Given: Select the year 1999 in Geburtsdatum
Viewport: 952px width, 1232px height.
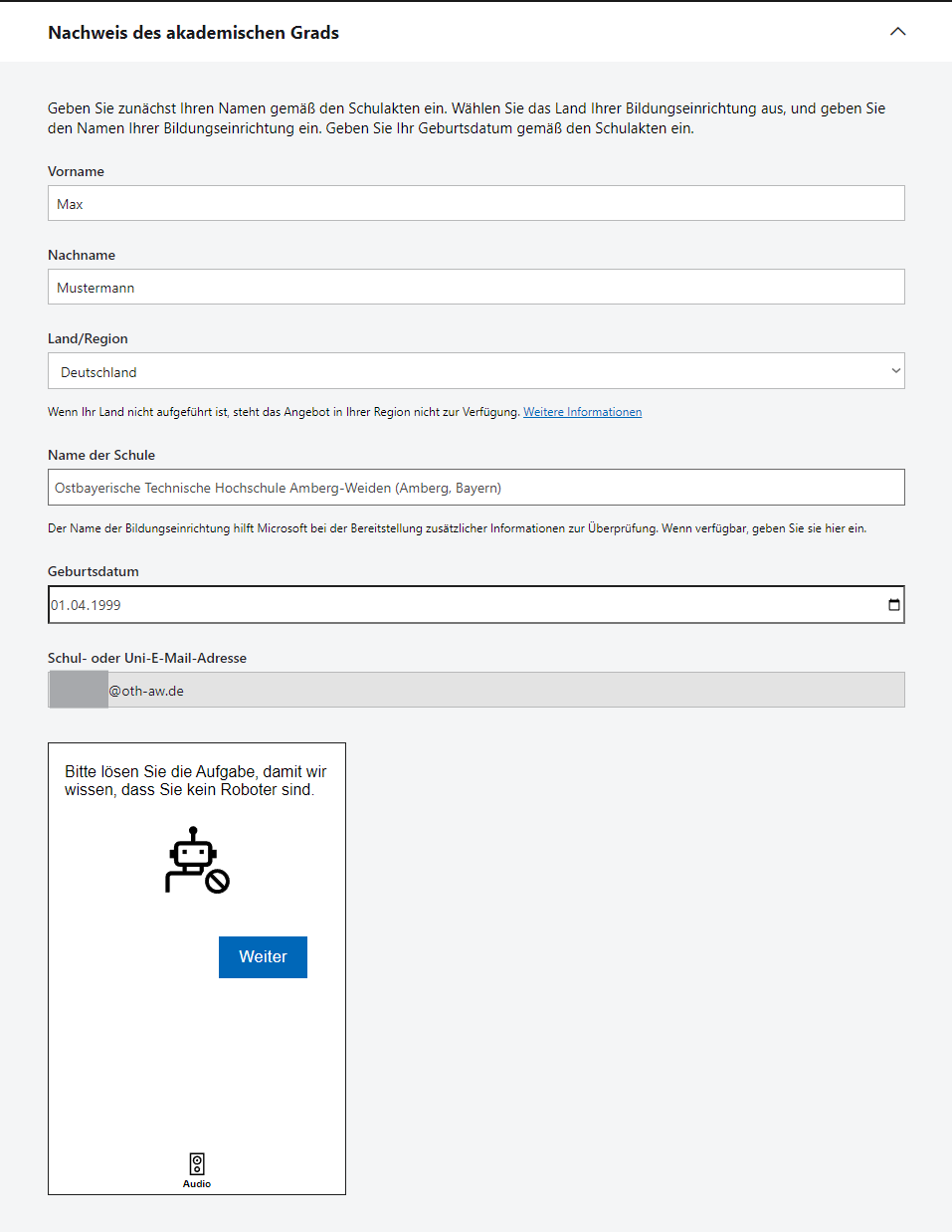Looking at the screenshot, I should pos(105,605).
